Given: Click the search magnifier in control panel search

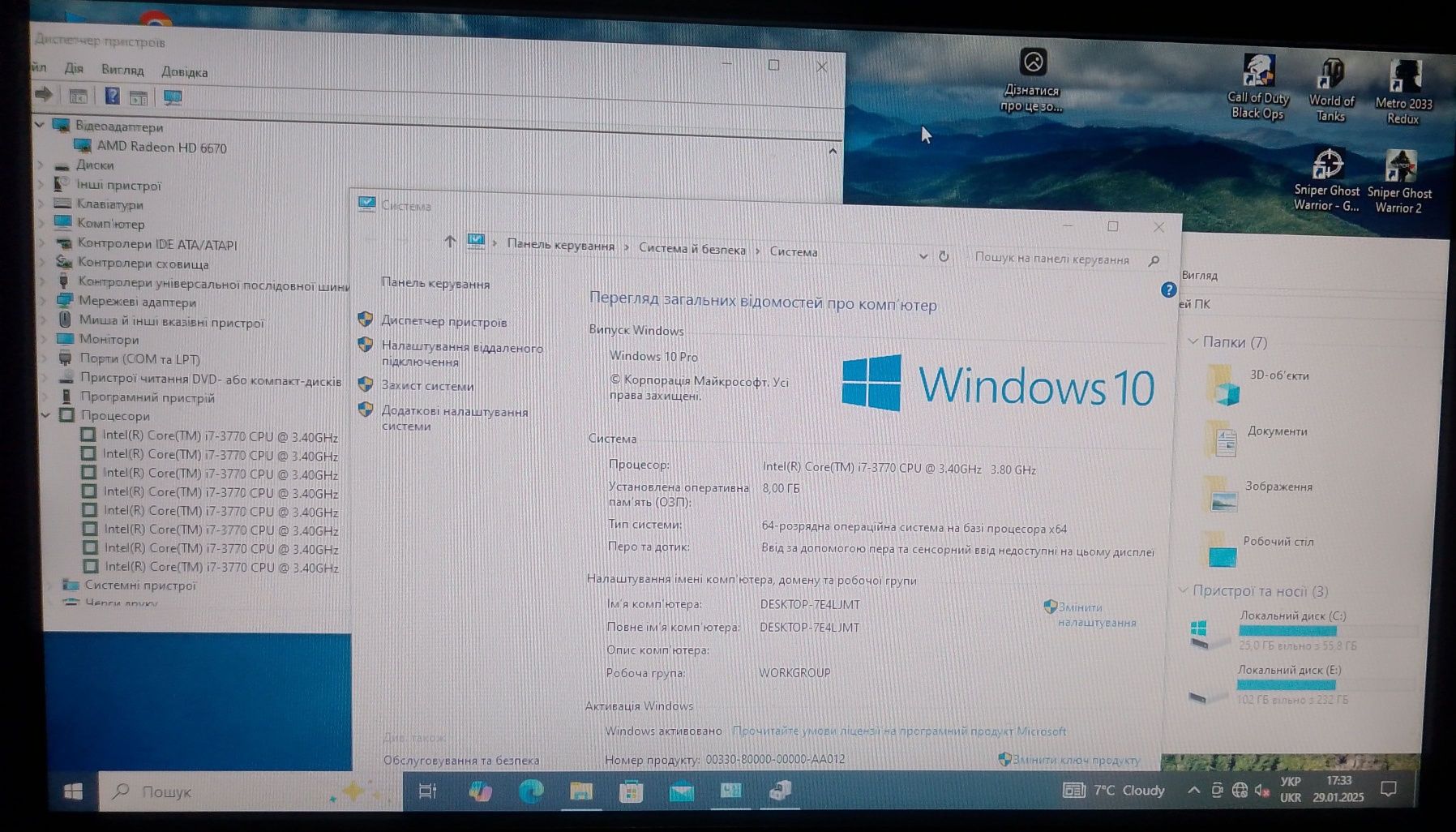Looking at the screenshot, I should (x=1154, y=260).
